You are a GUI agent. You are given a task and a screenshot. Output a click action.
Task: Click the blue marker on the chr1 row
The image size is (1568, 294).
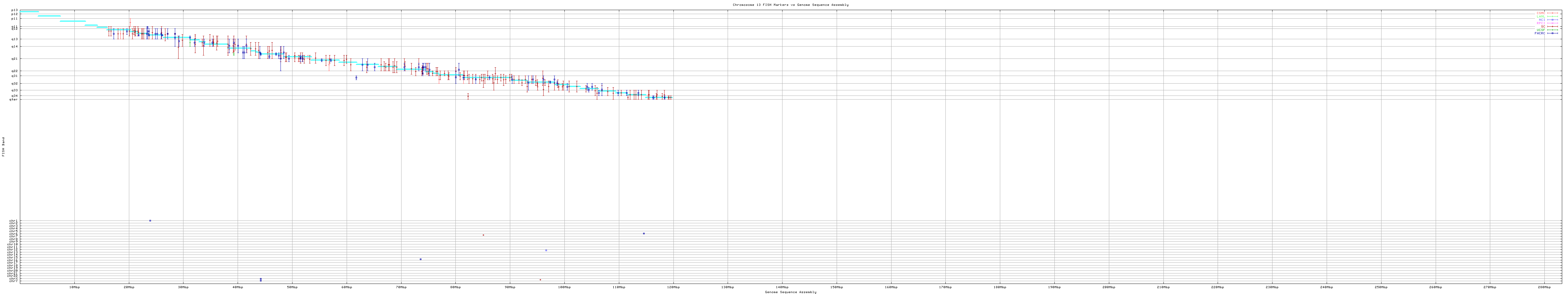click(150, 221)
